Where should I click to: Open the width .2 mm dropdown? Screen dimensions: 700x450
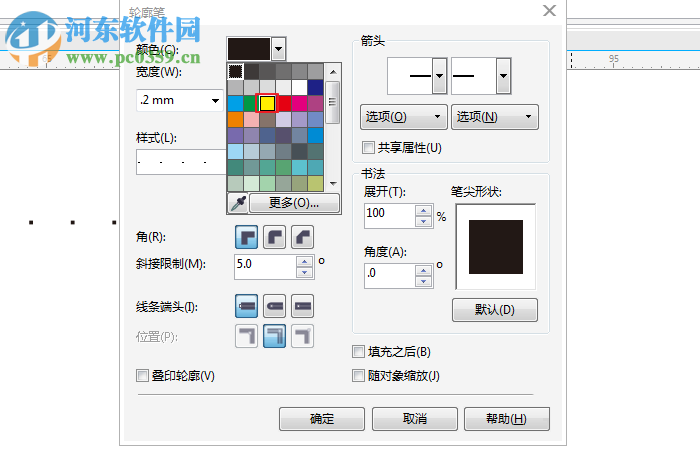click(x=215, y=100)
